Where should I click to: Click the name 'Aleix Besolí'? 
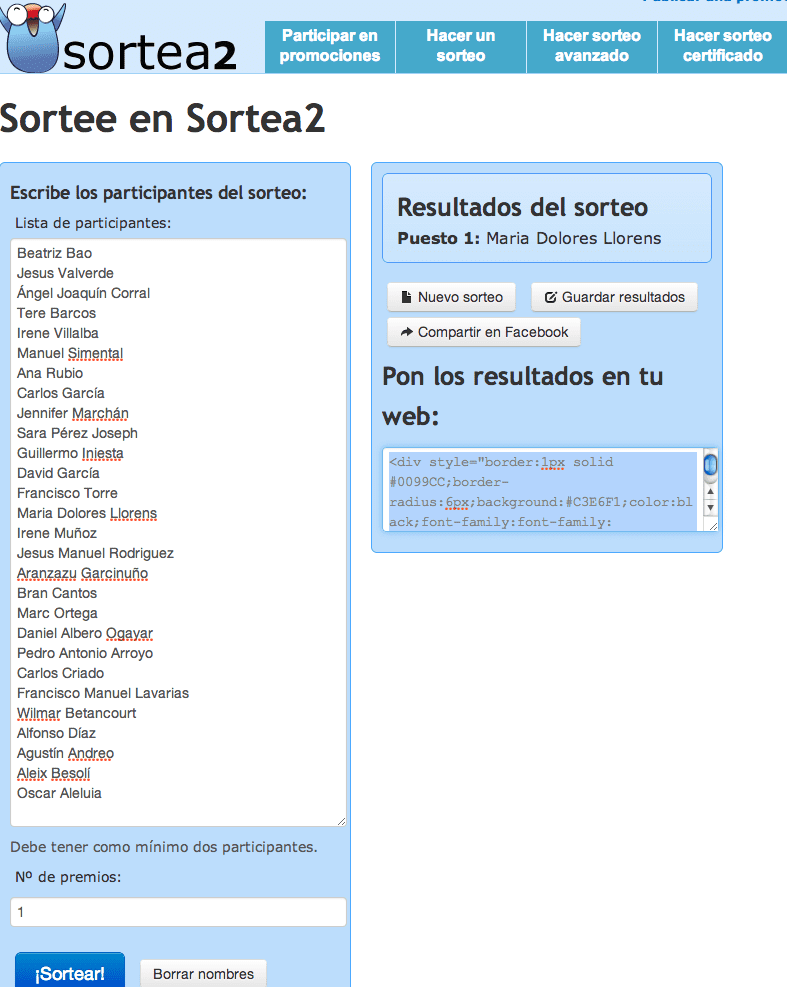[x=54, y=774]
